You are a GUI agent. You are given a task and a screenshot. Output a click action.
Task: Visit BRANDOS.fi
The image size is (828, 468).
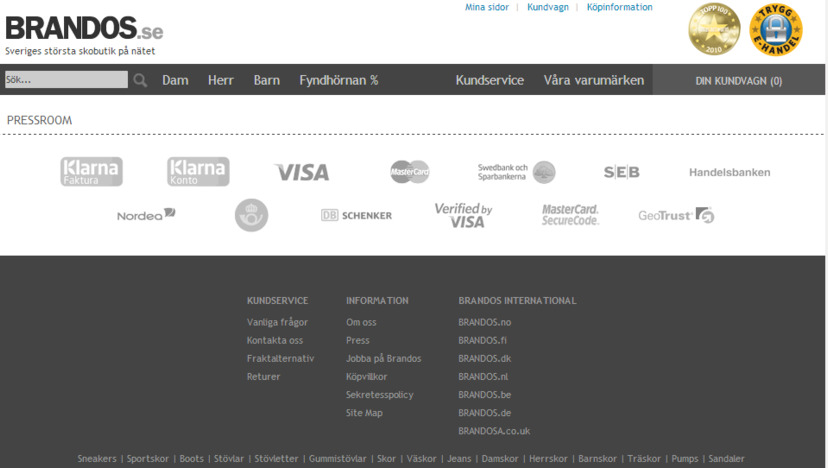(483, 341)
